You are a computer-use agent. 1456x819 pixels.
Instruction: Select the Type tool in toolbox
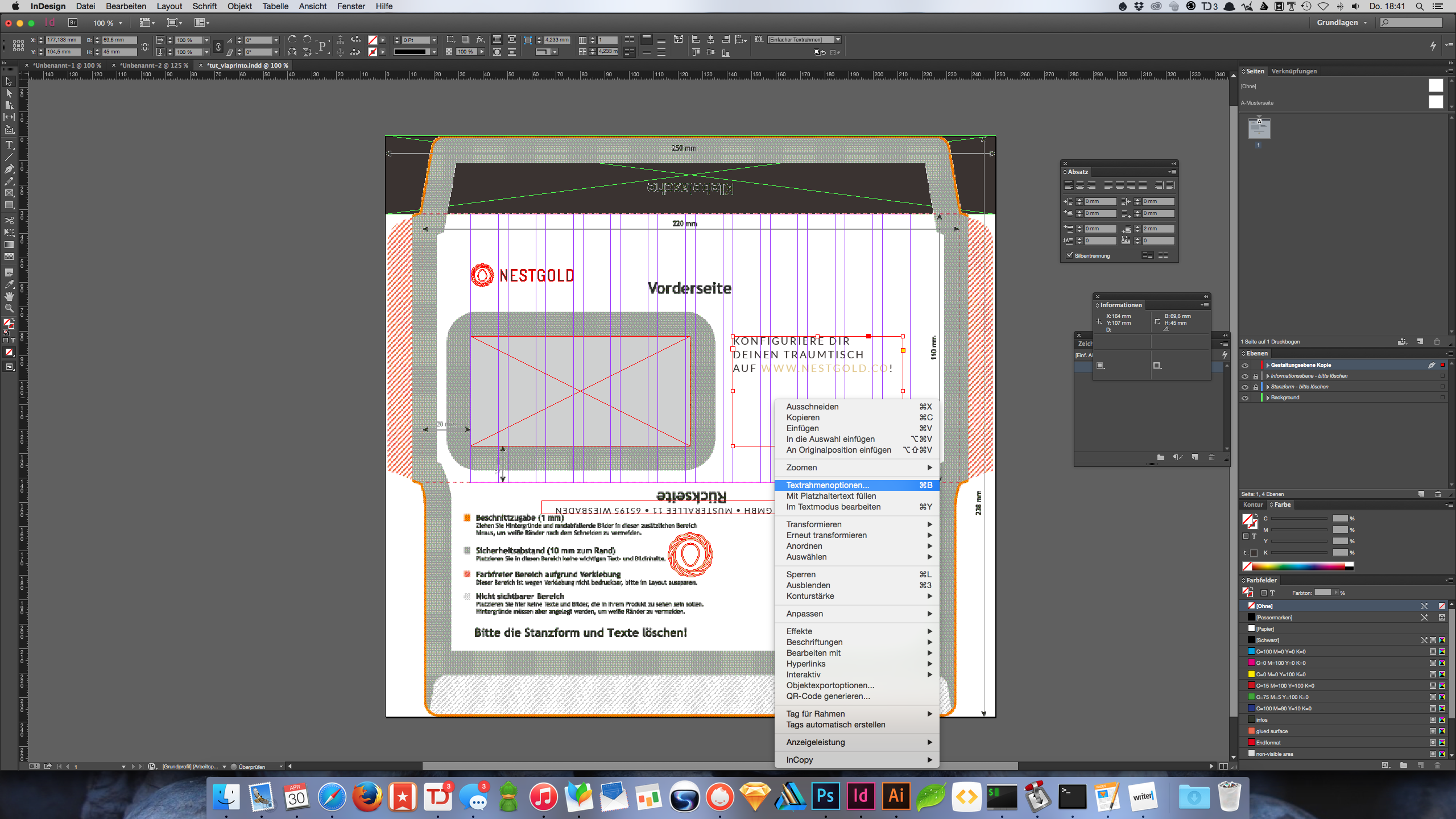(9, 145)
